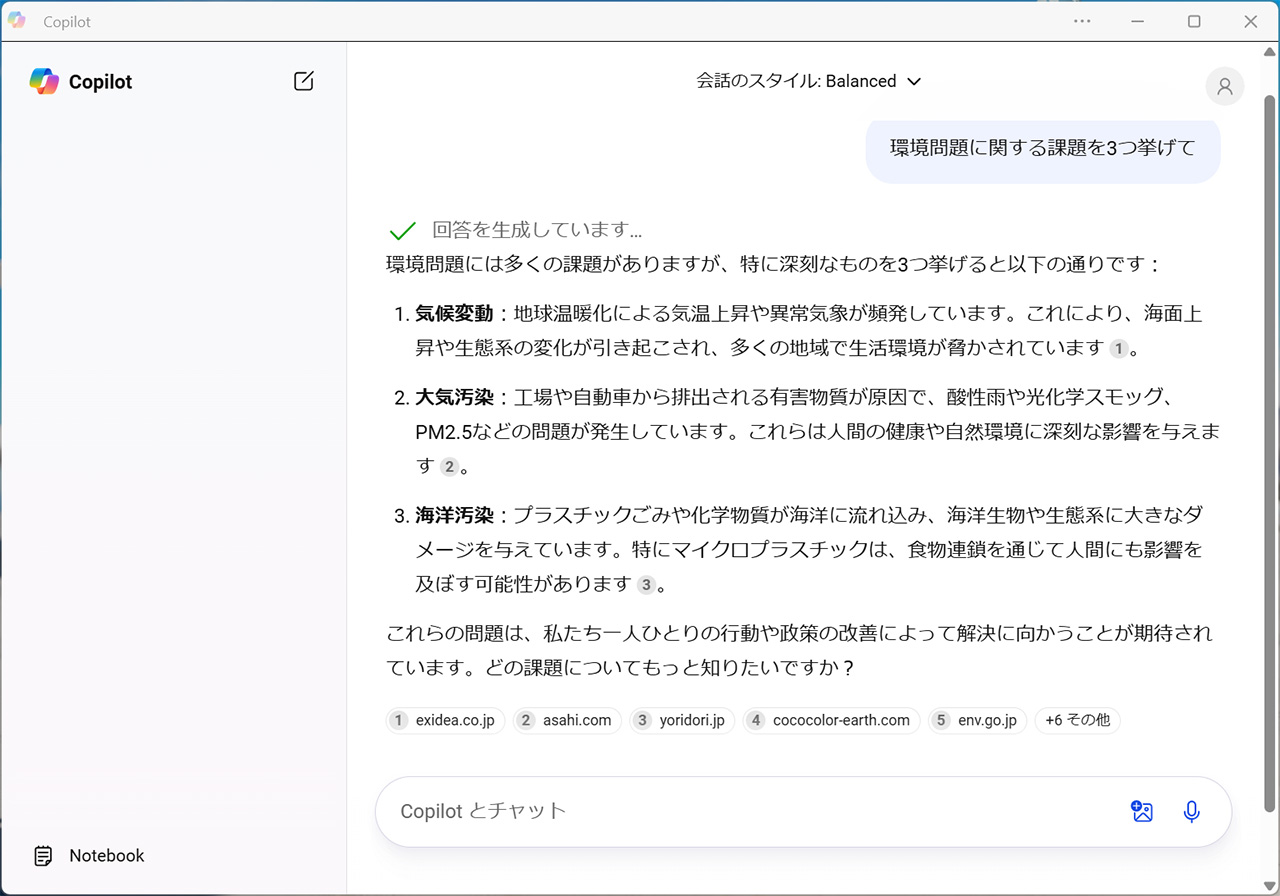Click the add image icon in chat box
Screen dimensions: 1280x896
point(1142,811)
